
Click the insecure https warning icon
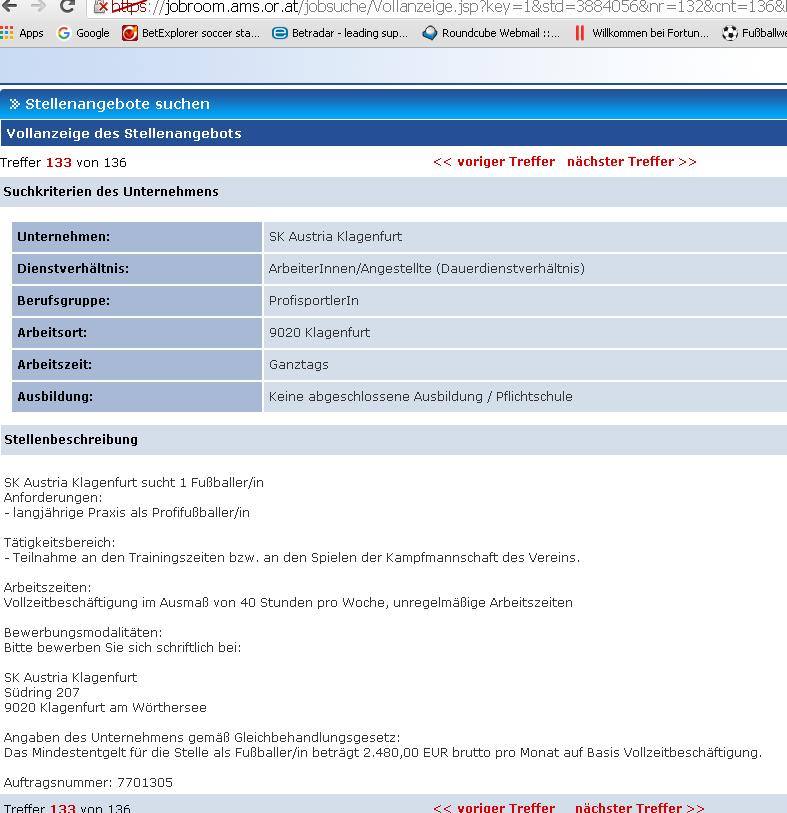click(101, 7)
